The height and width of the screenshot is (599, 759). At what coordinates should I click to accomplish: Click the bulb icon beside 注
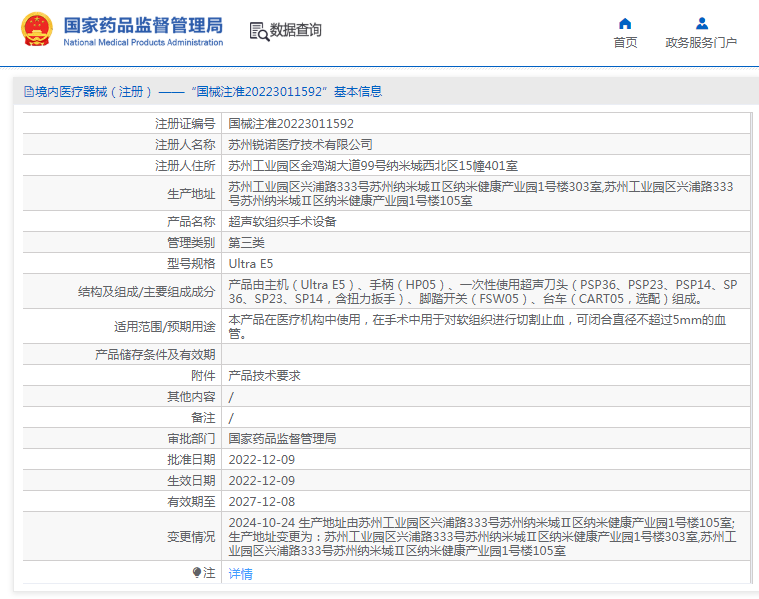pyautogui.click(x=196, y=573)
